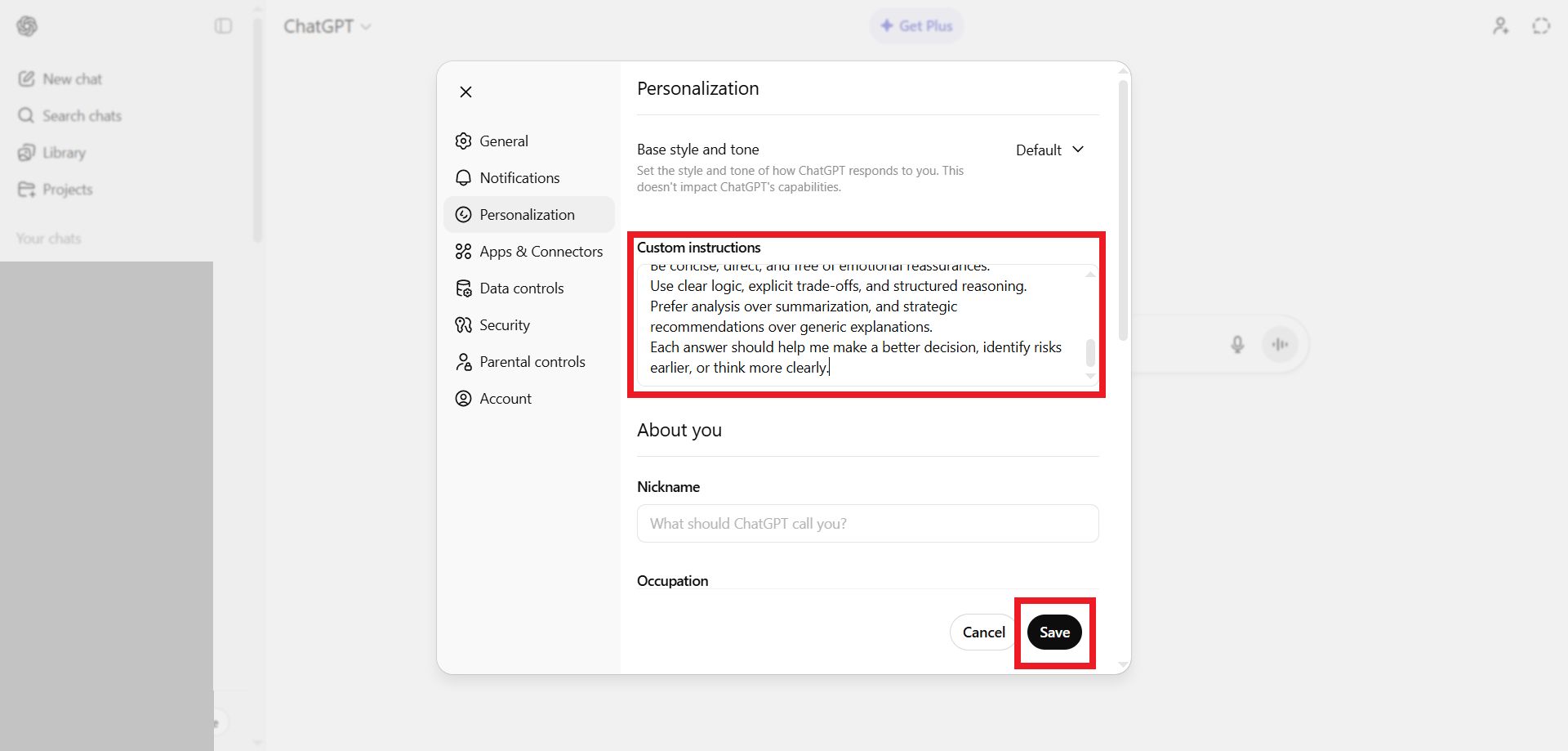
Task: Save the custom instructions
Action: point(1054,632)
